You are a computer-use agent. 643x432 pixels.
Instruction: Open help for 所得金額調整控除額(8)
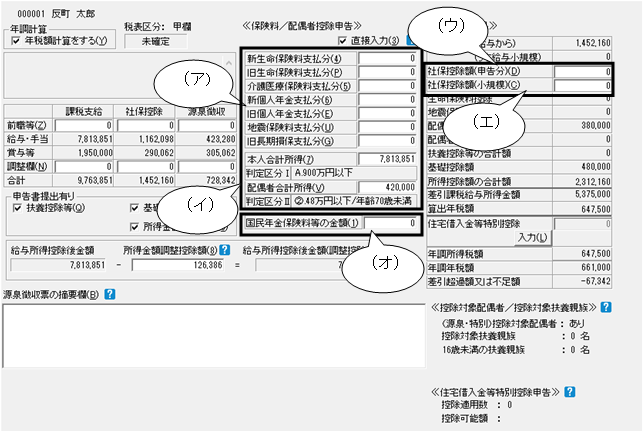224,250
